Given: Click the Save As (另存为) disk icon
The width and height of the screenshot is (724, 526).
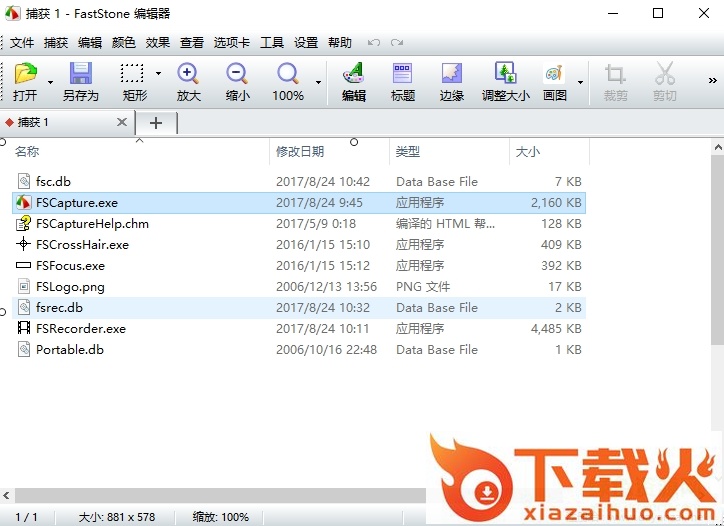Looking at the screenshot, I should click(80, 74).
